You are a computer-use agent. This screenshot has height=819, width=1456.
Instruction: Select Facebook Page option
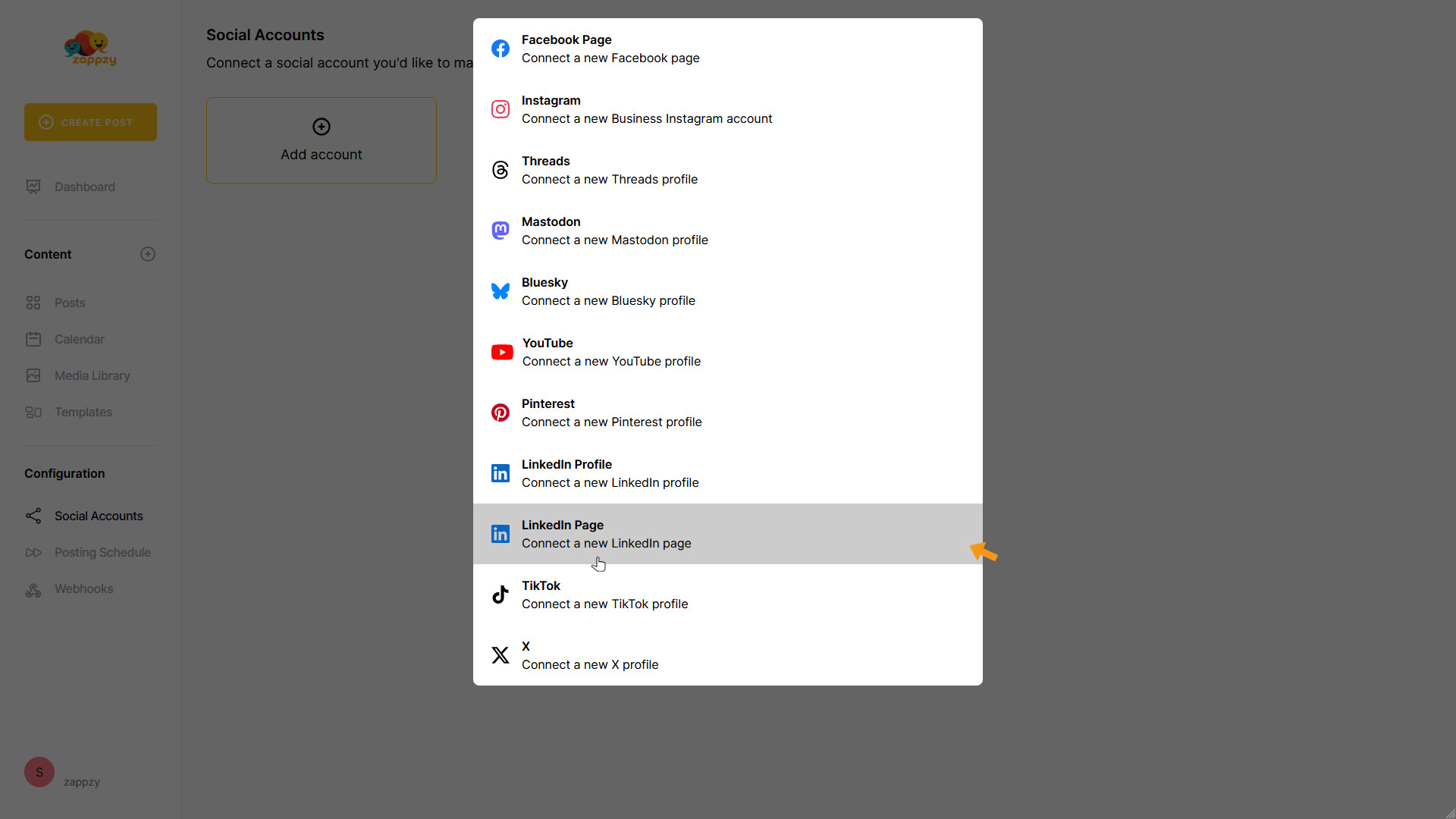click(728, 49)
